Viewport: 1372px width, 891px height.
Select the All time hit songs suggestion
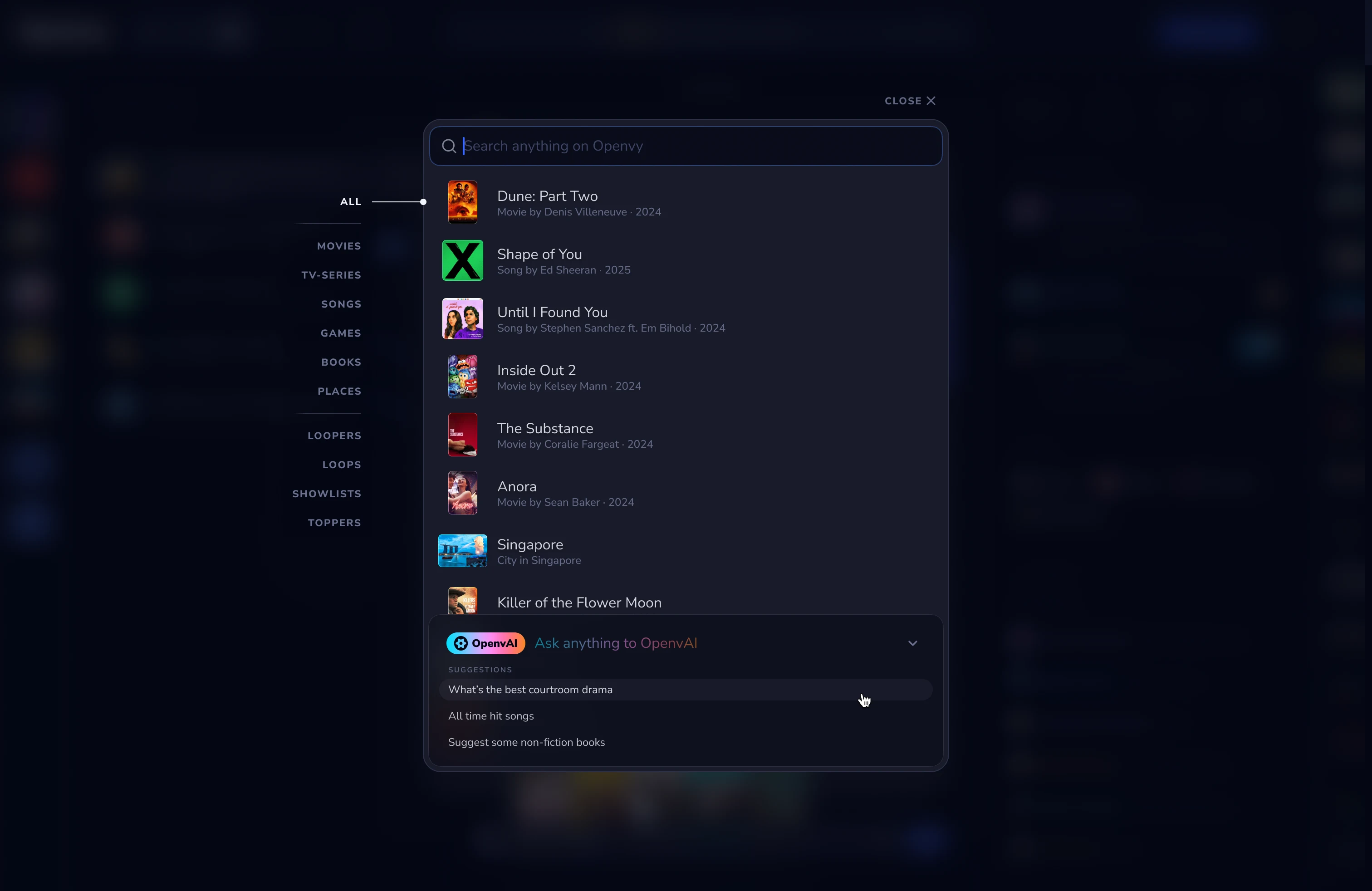(490, 716)
